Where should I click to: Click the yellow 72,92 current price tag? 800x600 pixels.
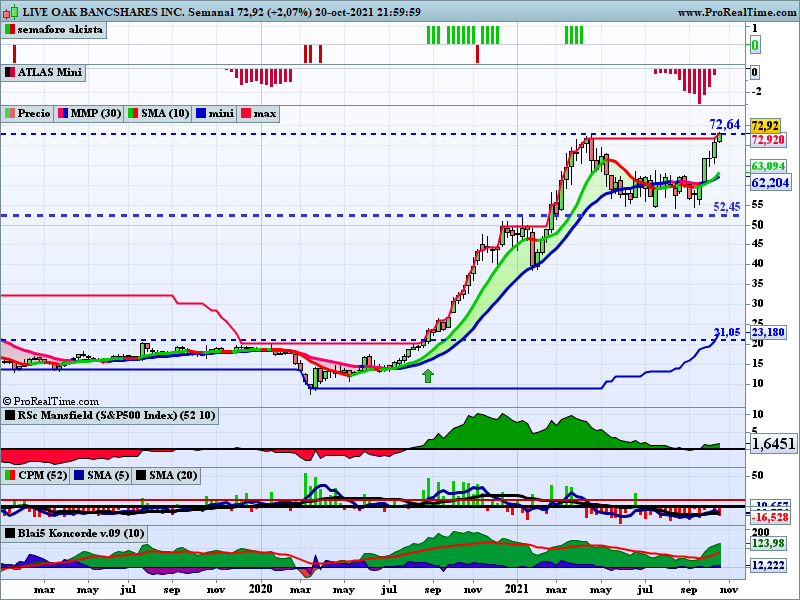click(765, 126)
